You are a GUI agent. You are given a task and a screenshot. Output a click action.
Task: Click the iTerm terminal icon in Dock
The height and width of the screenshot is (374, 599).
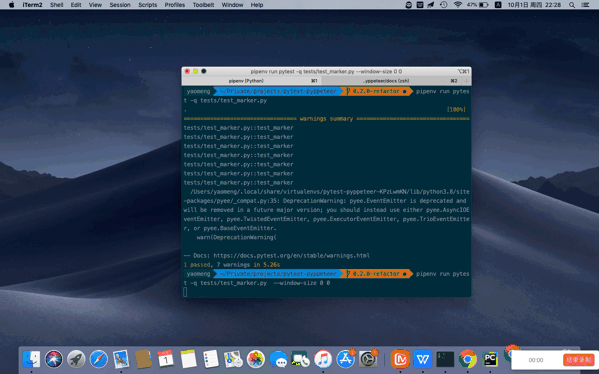click(445, 359)
